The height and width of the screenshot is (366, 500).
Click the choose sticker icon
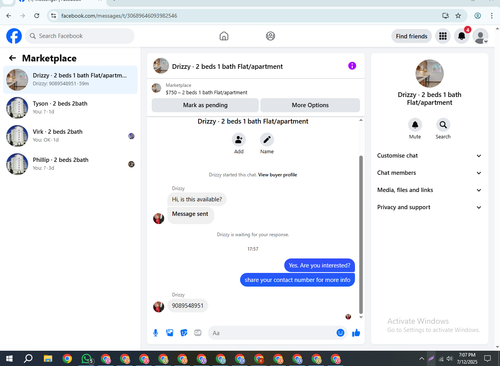click(184, 333)
